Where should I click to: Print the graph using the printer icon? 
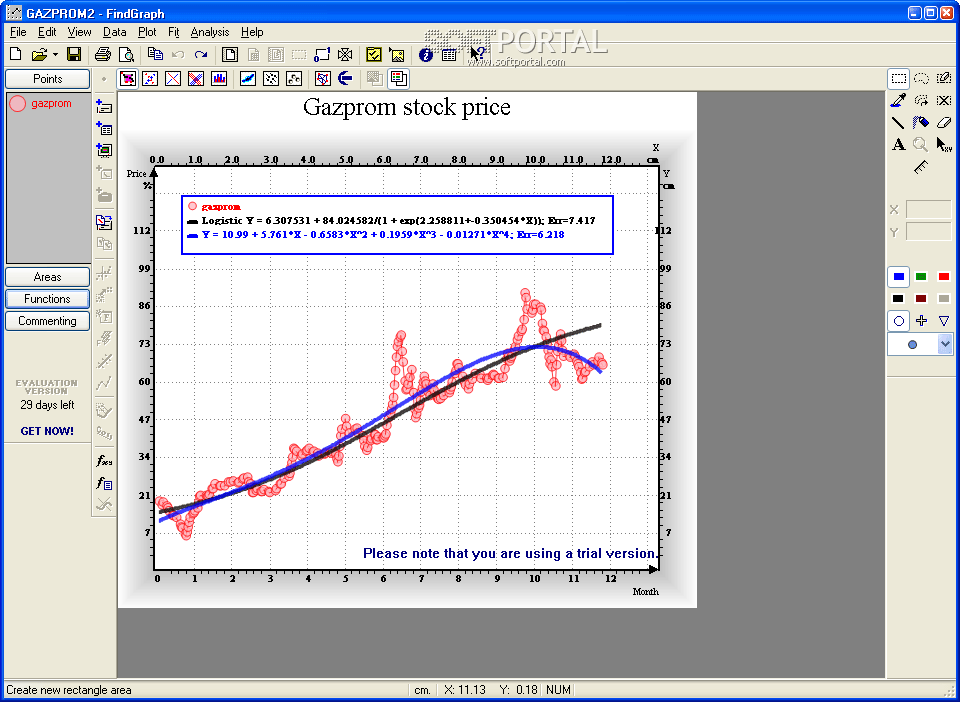click(x=103, y=54)
